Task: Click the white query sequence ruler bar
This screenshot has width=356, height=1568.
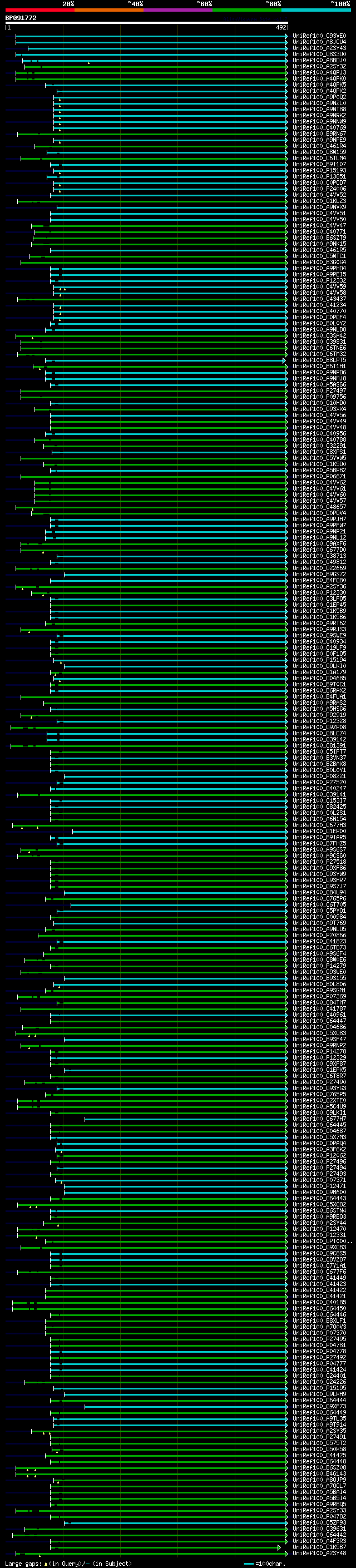Action: click(147, 23)
